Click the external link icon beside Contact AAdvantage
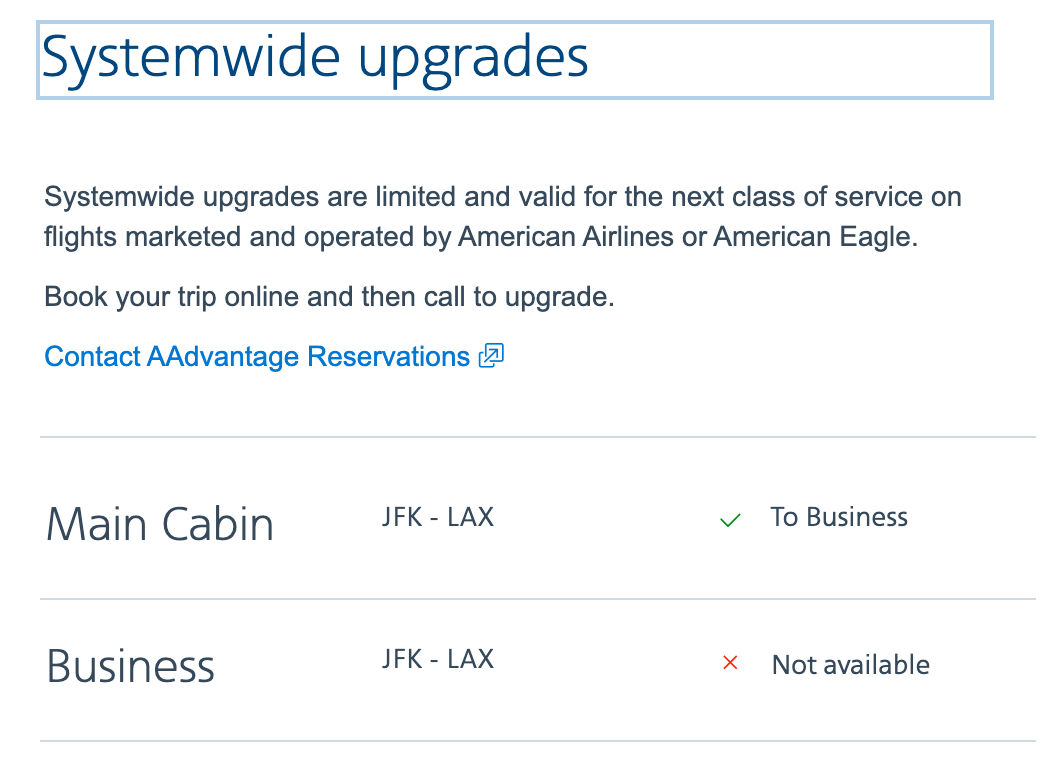Viewport: 1042px width, 758px height. click(492, 356)
